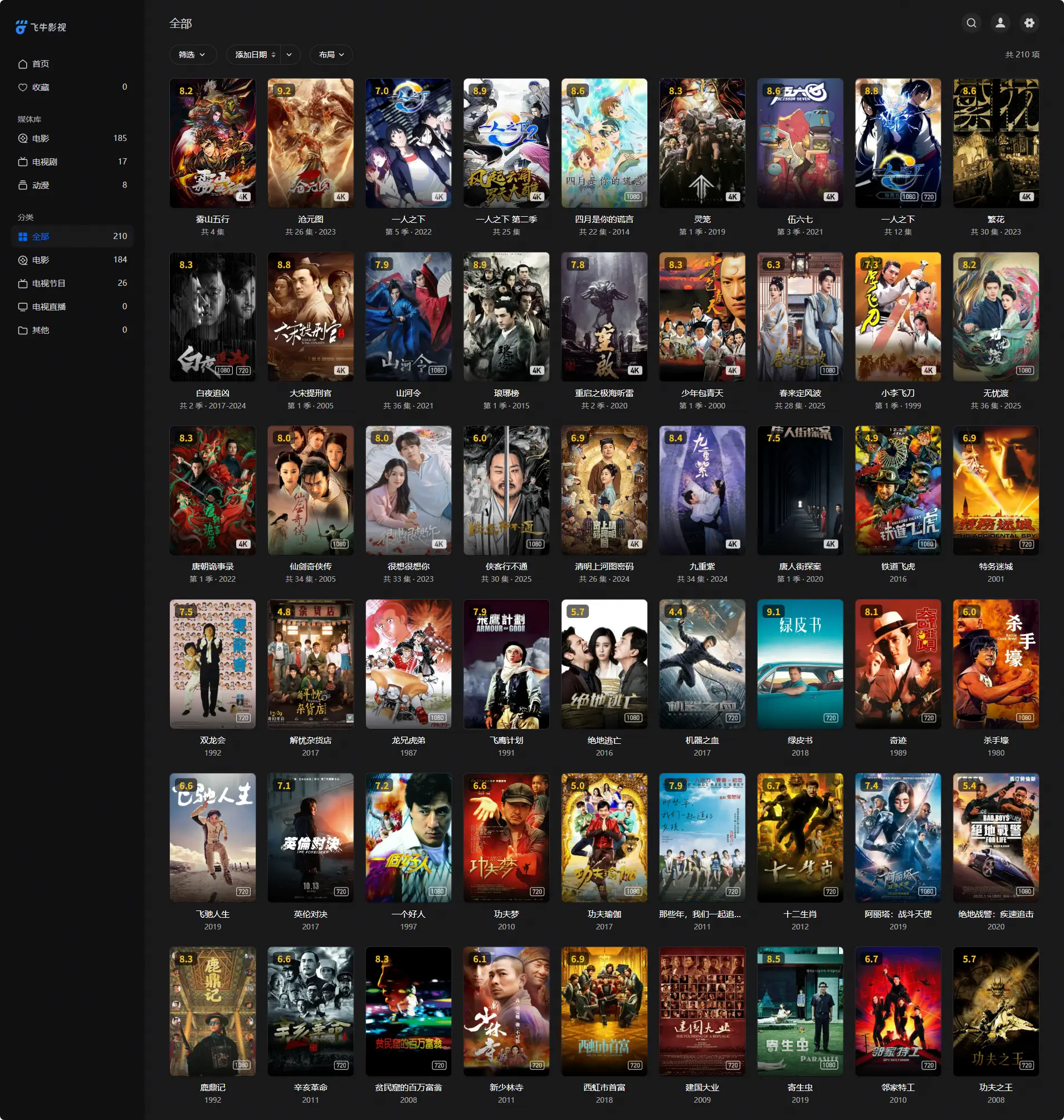Open the 绿皮书 poster

tap(801, 664)
